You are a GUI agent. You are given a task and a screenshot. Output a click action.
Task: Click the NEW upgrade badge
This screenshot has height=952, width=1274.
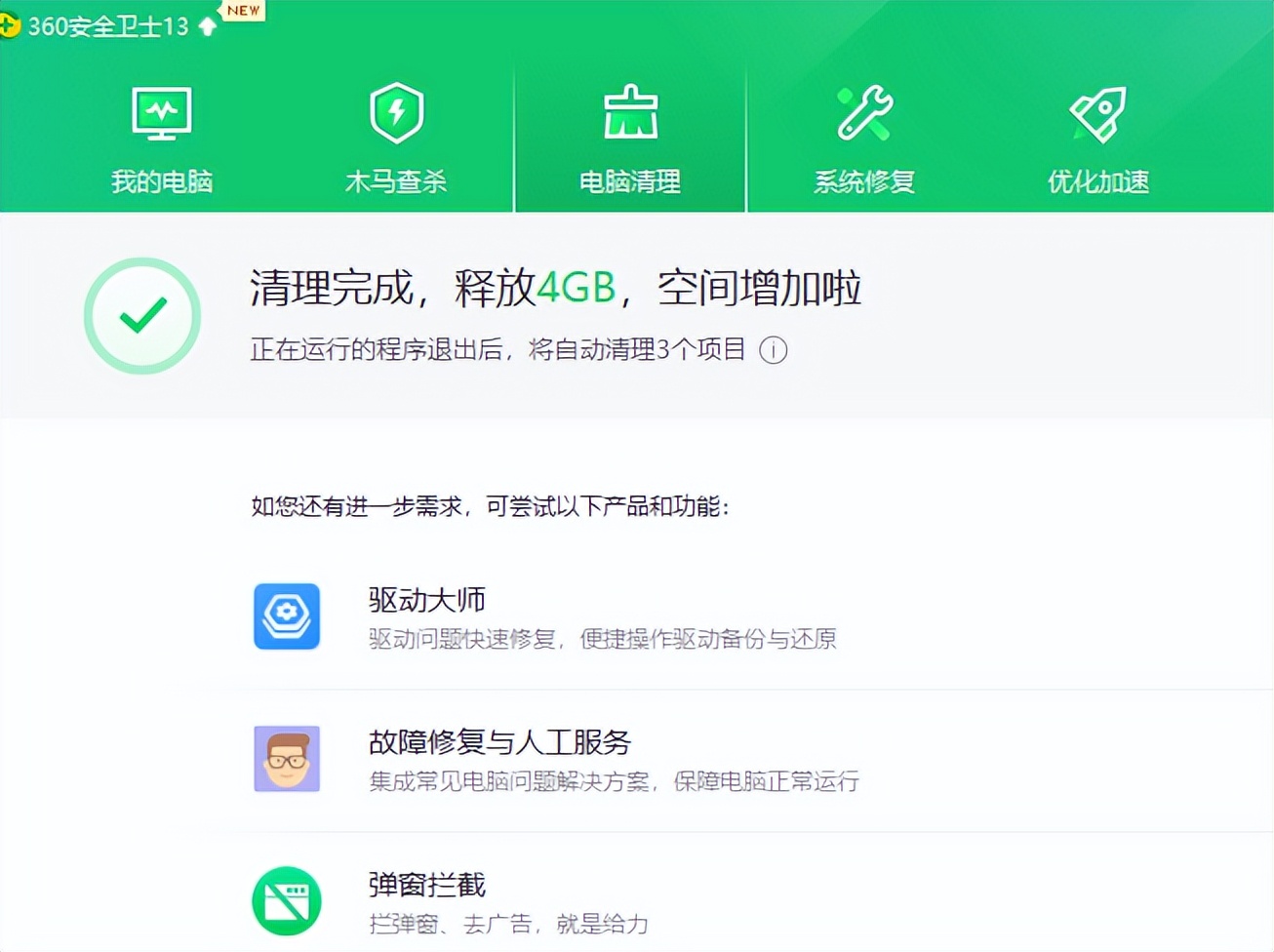point(241,11)
